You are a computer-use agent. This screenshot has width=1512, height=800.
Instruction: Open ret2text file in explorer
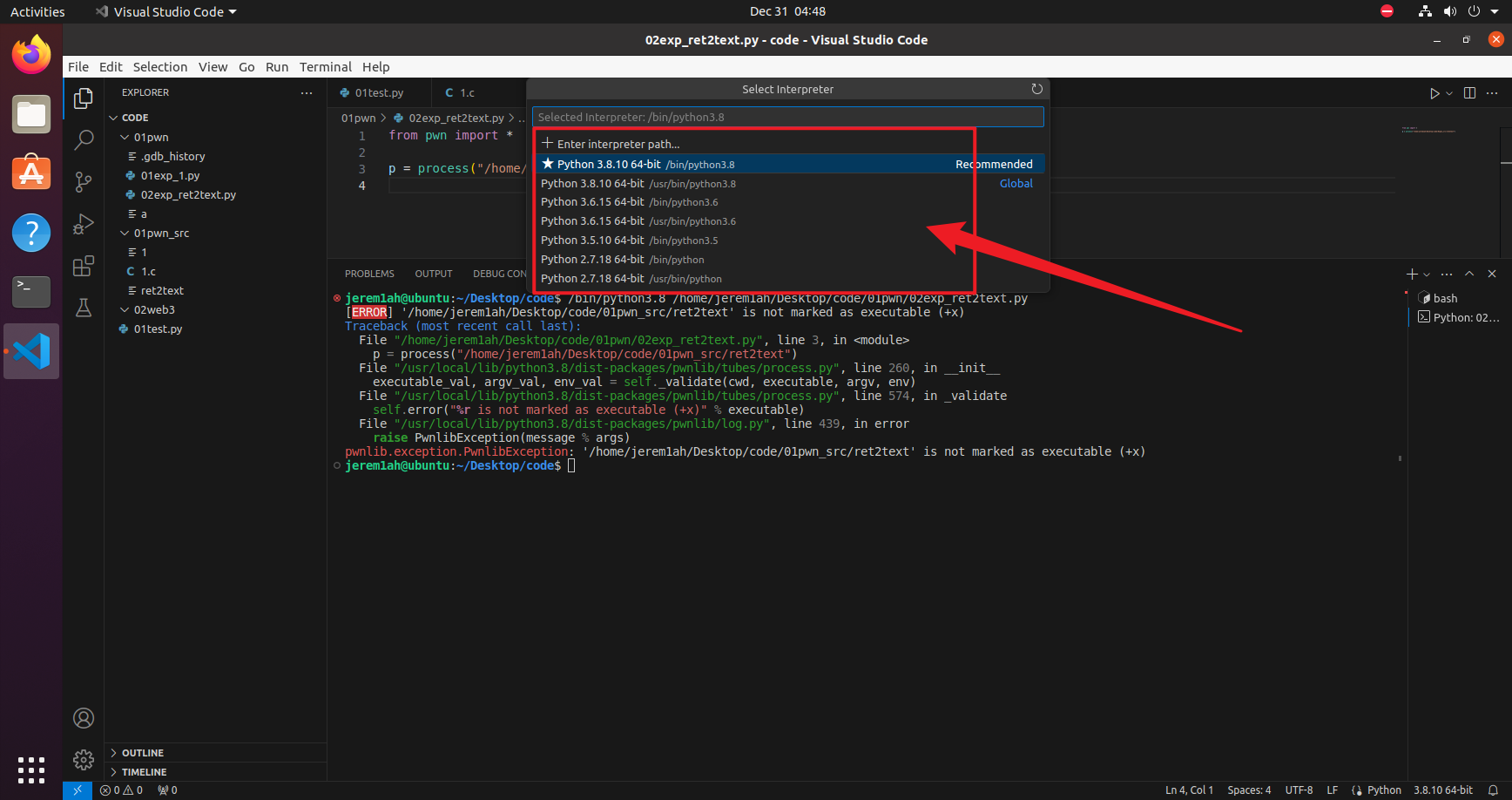(162, 290)
